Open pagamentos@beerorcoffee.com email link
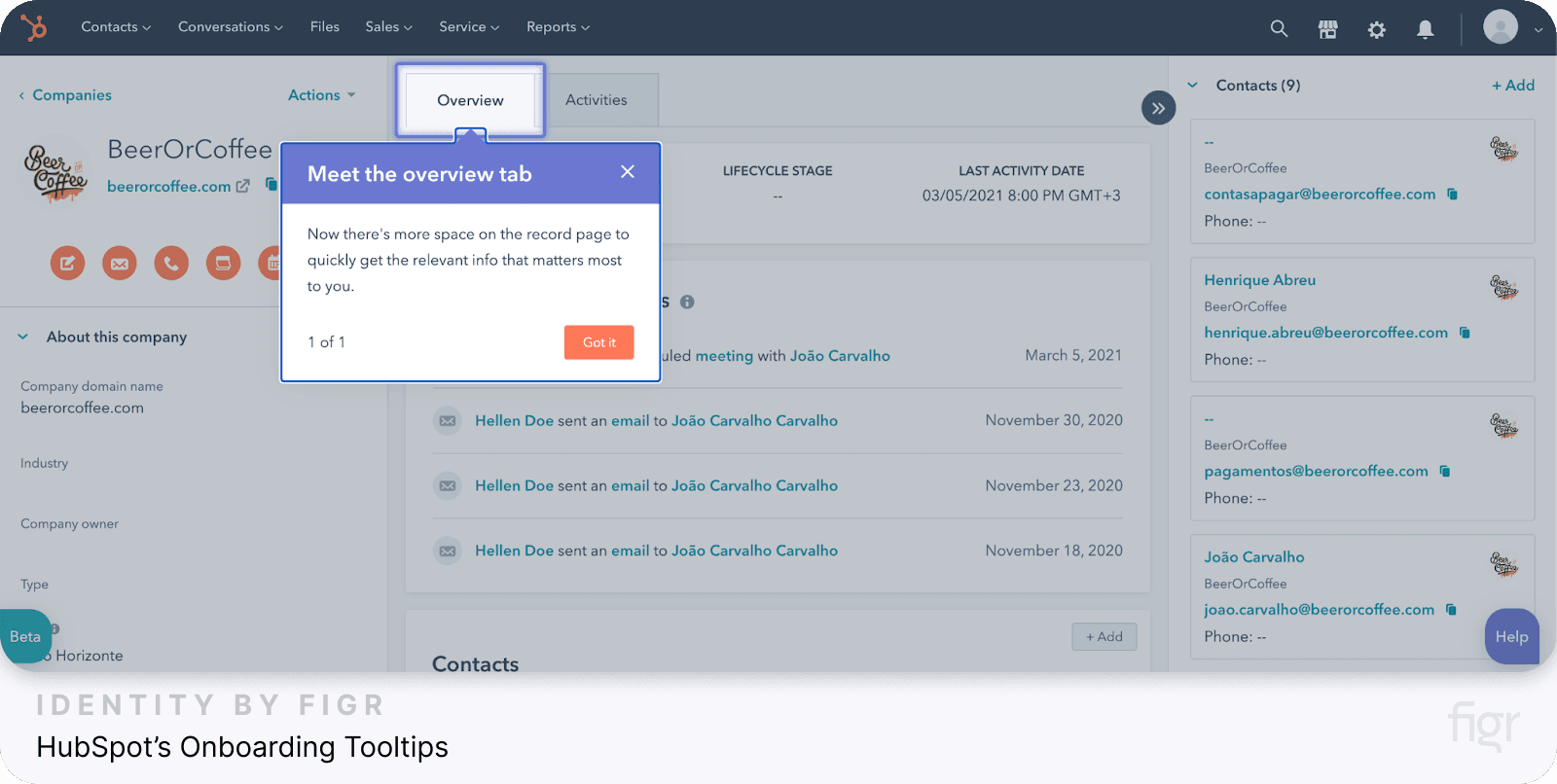This screenshot has width=1557, height=784. pos(1316,471)
